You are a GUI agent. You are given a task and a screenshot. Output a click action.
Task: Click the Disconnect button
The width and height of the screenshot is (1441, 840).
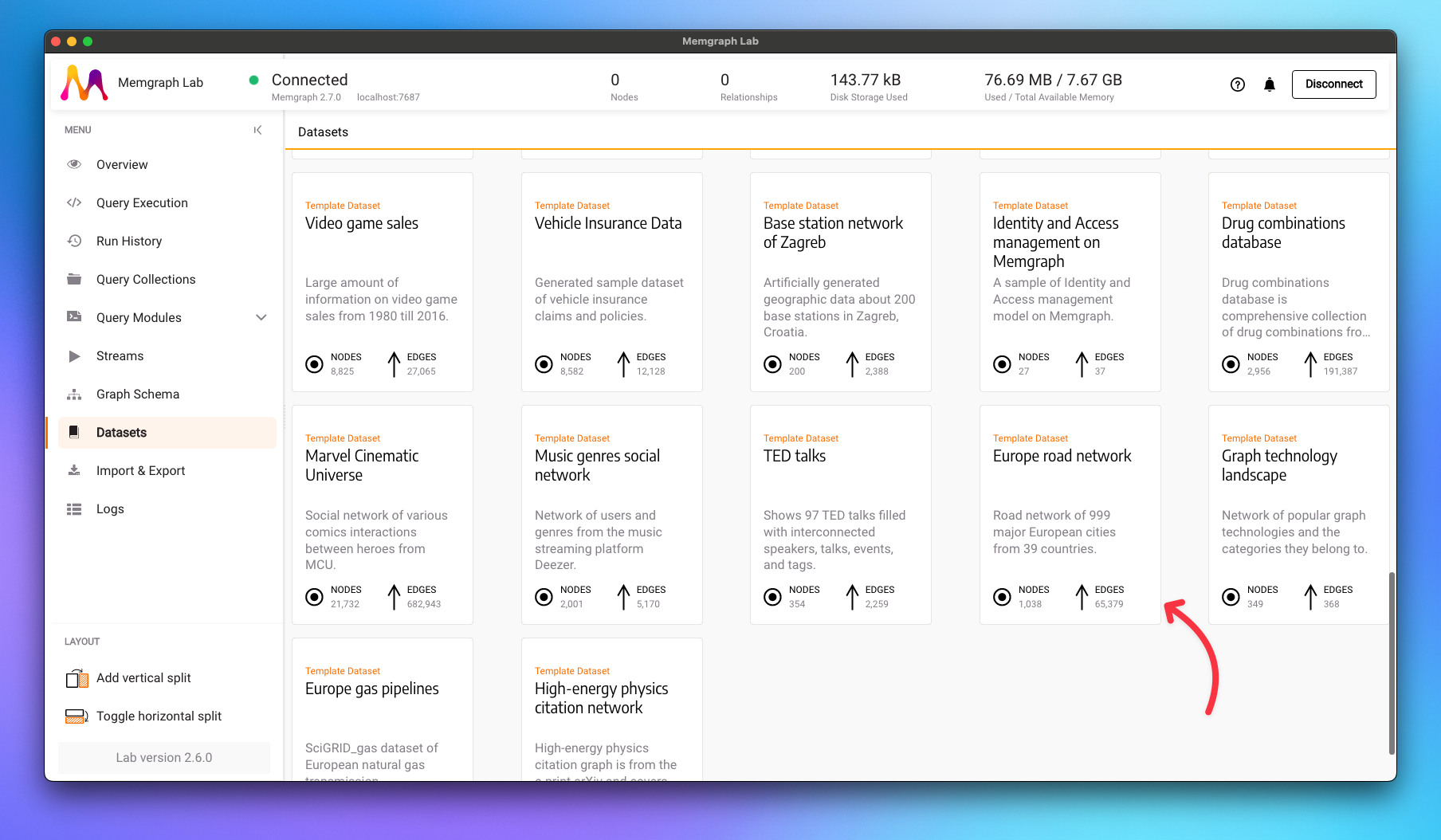point(1333,84)
